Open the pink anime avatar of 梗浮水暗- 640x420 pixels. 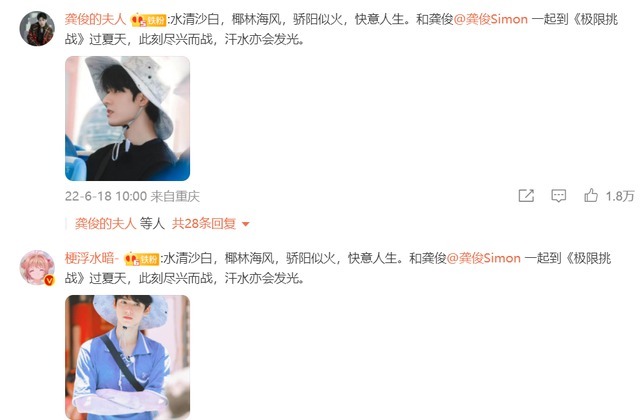point(37,268)
